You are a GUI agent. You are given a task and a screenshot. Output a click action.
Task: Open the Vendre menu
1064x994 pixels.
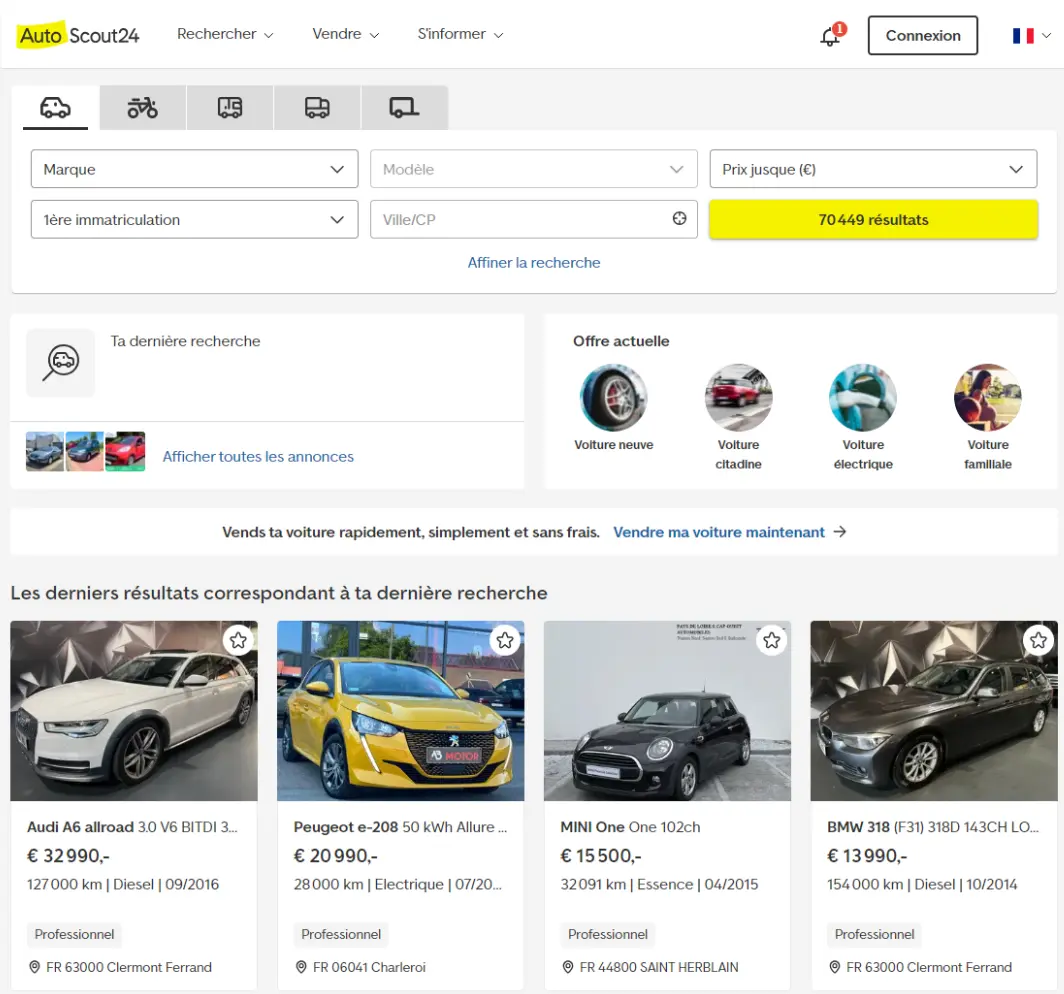coord(345,34)
